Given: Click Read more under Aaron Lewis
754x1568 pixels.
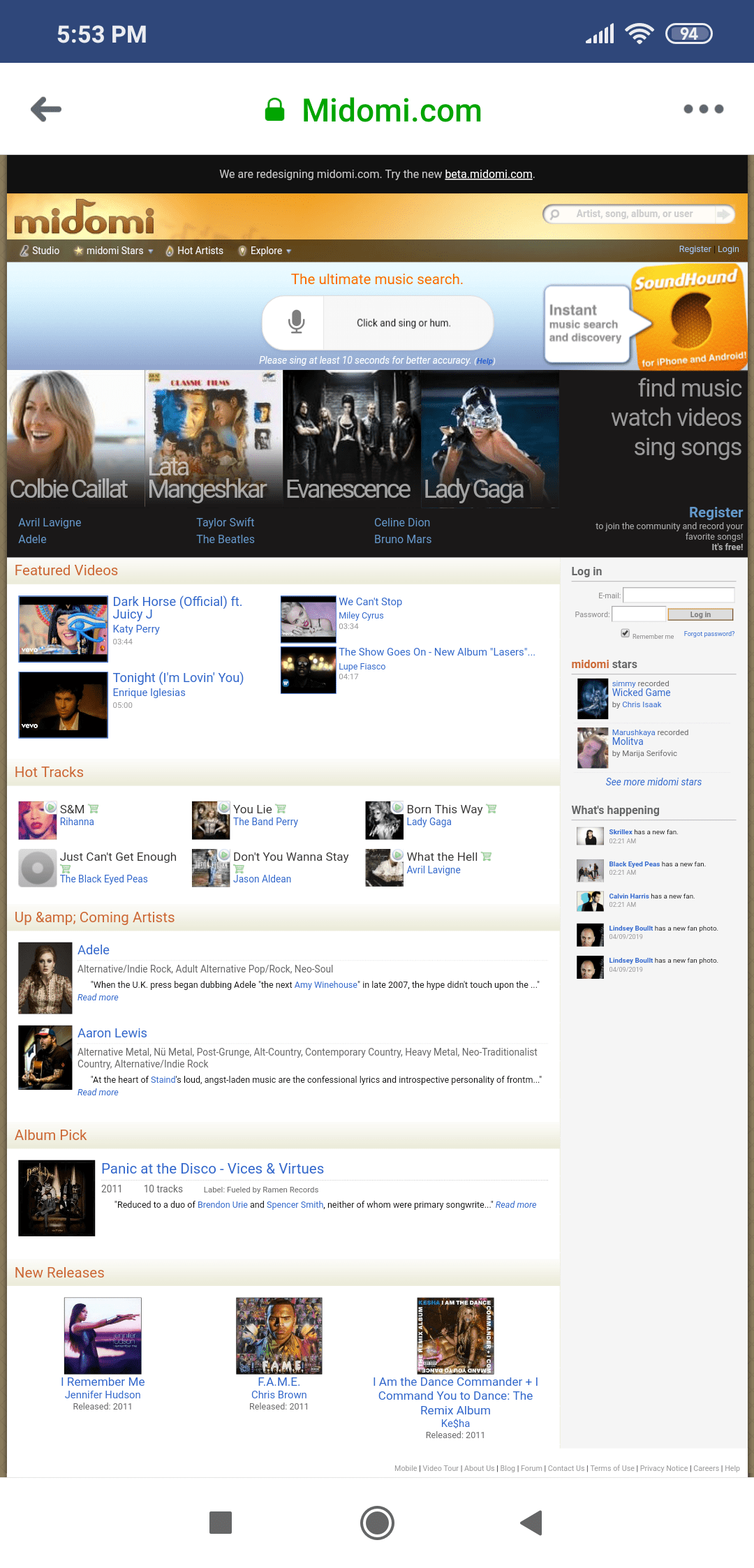Looking at the screenshot, I should click(x=98, y=1093).
